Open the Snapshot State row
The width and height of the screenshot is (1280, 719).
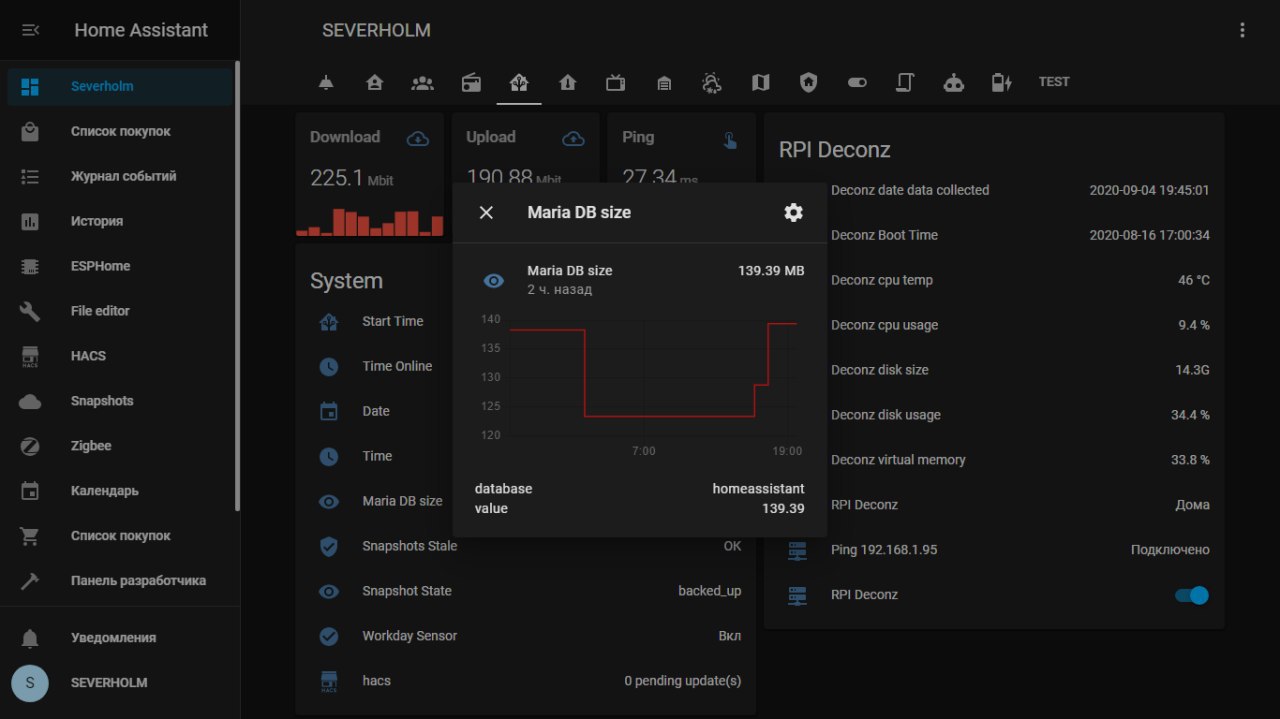coord(526,591)
